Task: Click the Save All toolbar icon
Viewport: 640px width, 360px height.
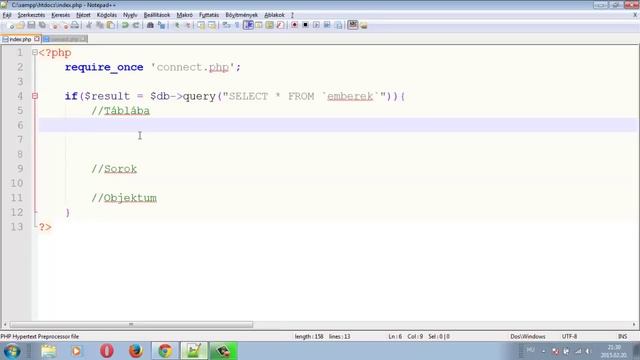Action: 42,25
